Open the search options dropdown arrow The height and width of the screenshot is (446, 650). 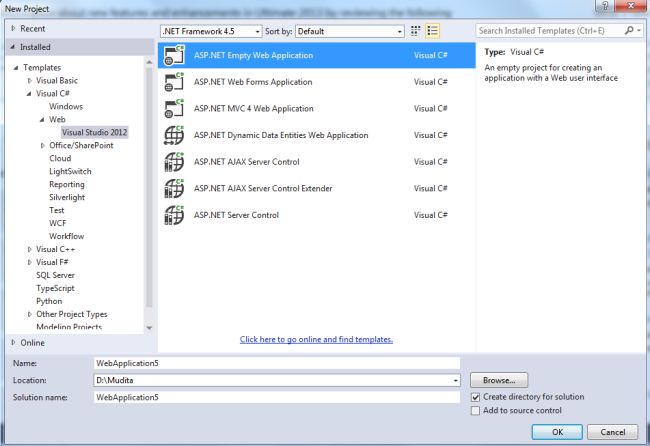pos(639,30)
